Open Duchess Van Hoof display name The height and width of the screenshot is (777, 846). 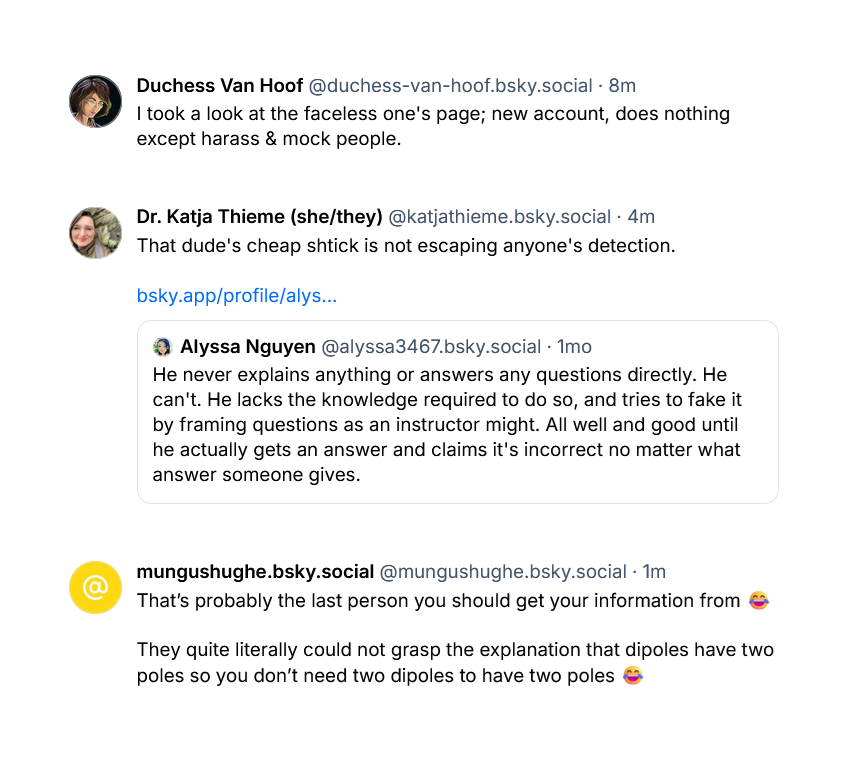(219, 85)
